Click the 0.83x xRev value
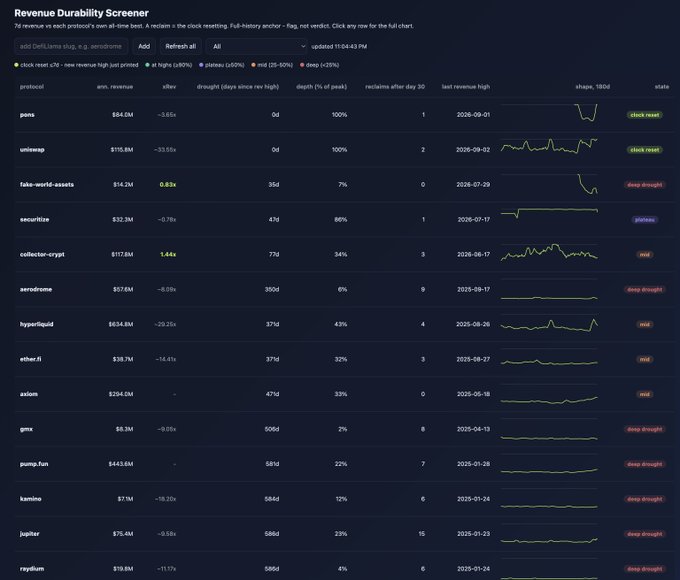 [168, 185]
